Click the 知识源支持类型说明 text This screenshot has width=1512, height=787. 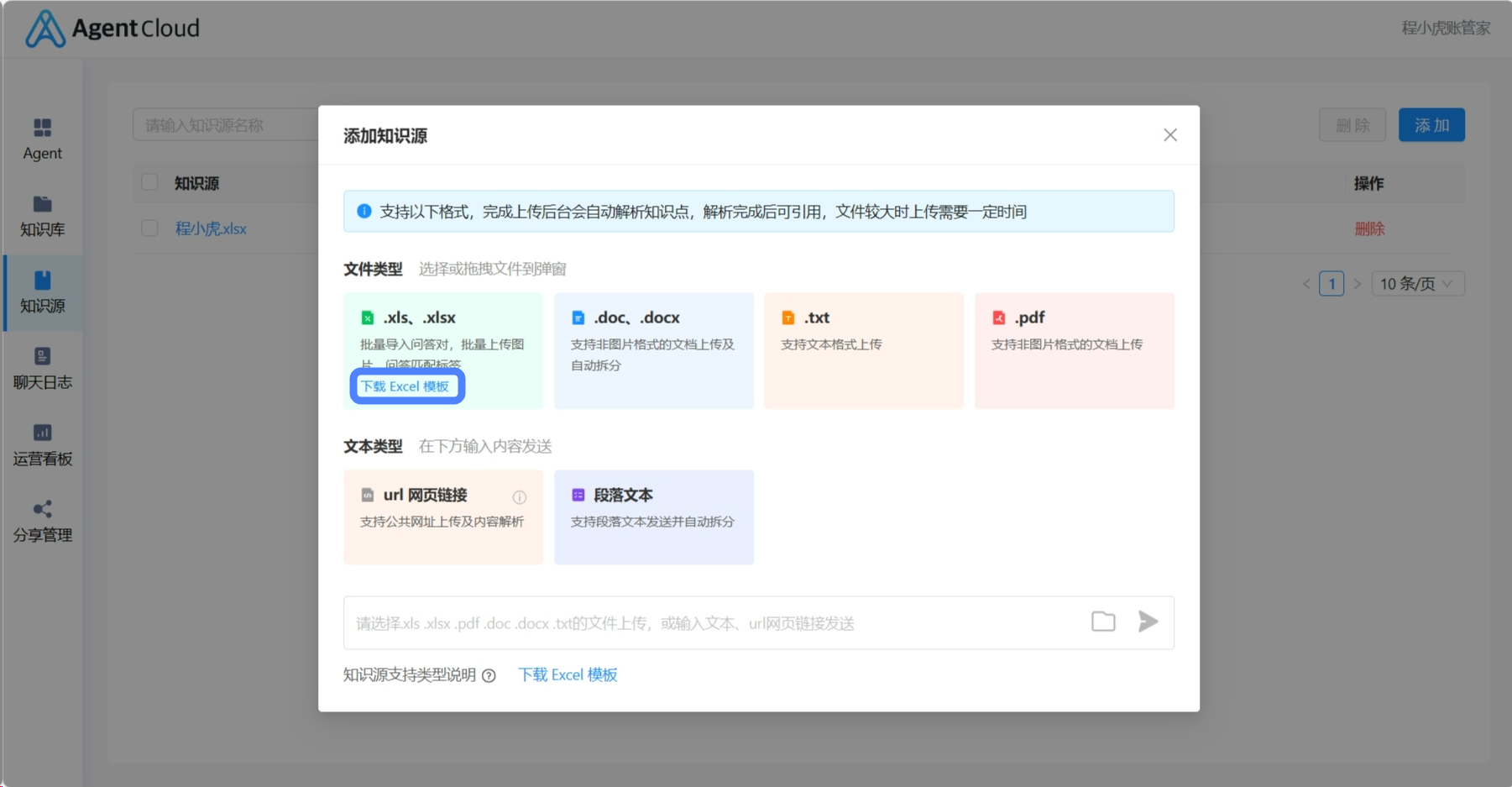(410, 674)
